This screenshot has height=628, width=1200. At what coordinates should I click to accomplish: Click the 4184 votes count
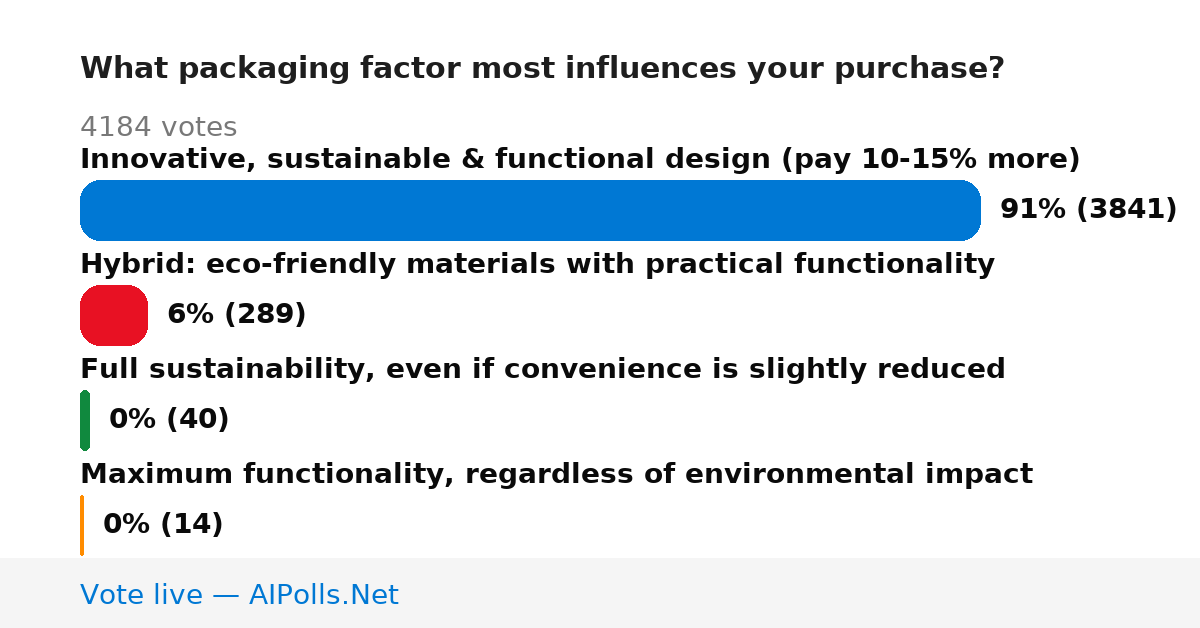pos(158,127)
